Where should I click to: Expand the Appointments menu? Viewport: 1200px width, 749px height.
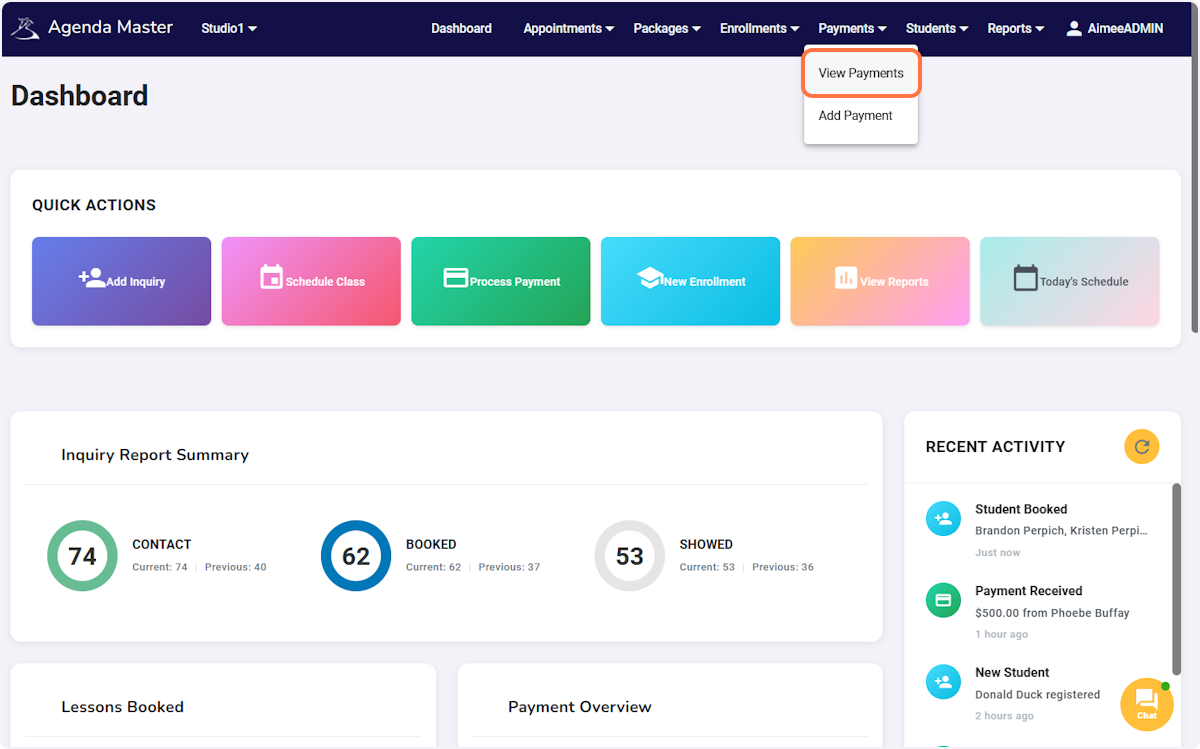[x=567, y=28]
